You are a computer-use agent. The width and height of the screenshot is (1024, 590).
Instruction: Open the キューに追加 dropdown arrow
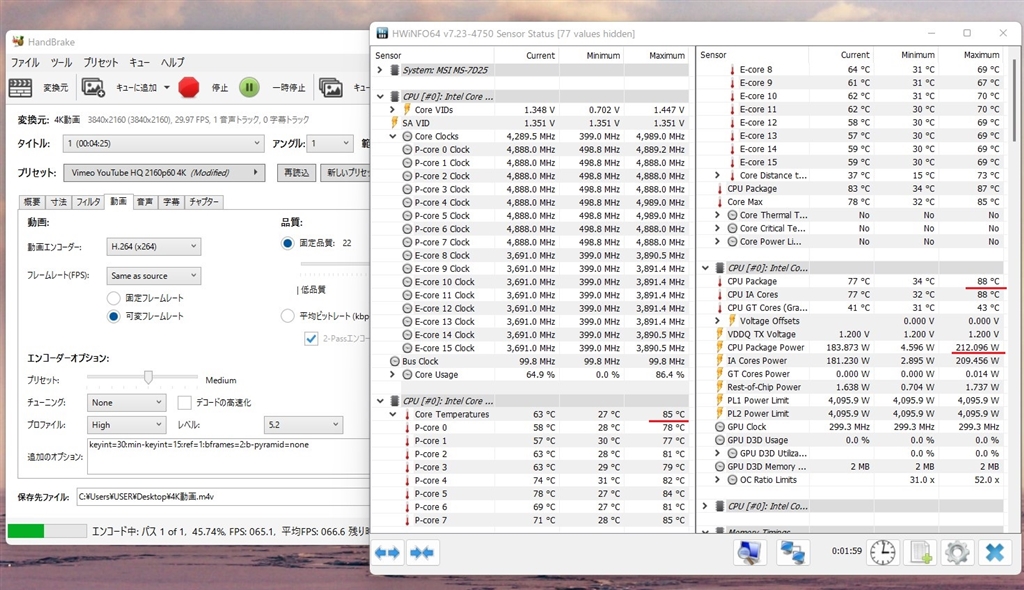[x=167, y=88]
